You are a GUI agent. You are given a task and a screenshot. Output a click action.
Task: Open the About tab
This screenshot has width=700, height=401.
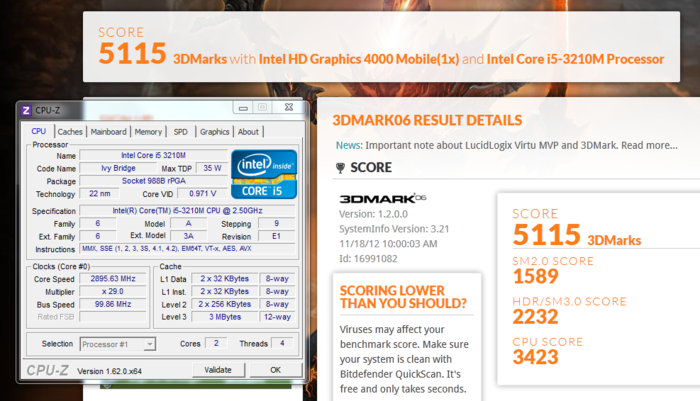pyautogui.click(x=248, y=132)
